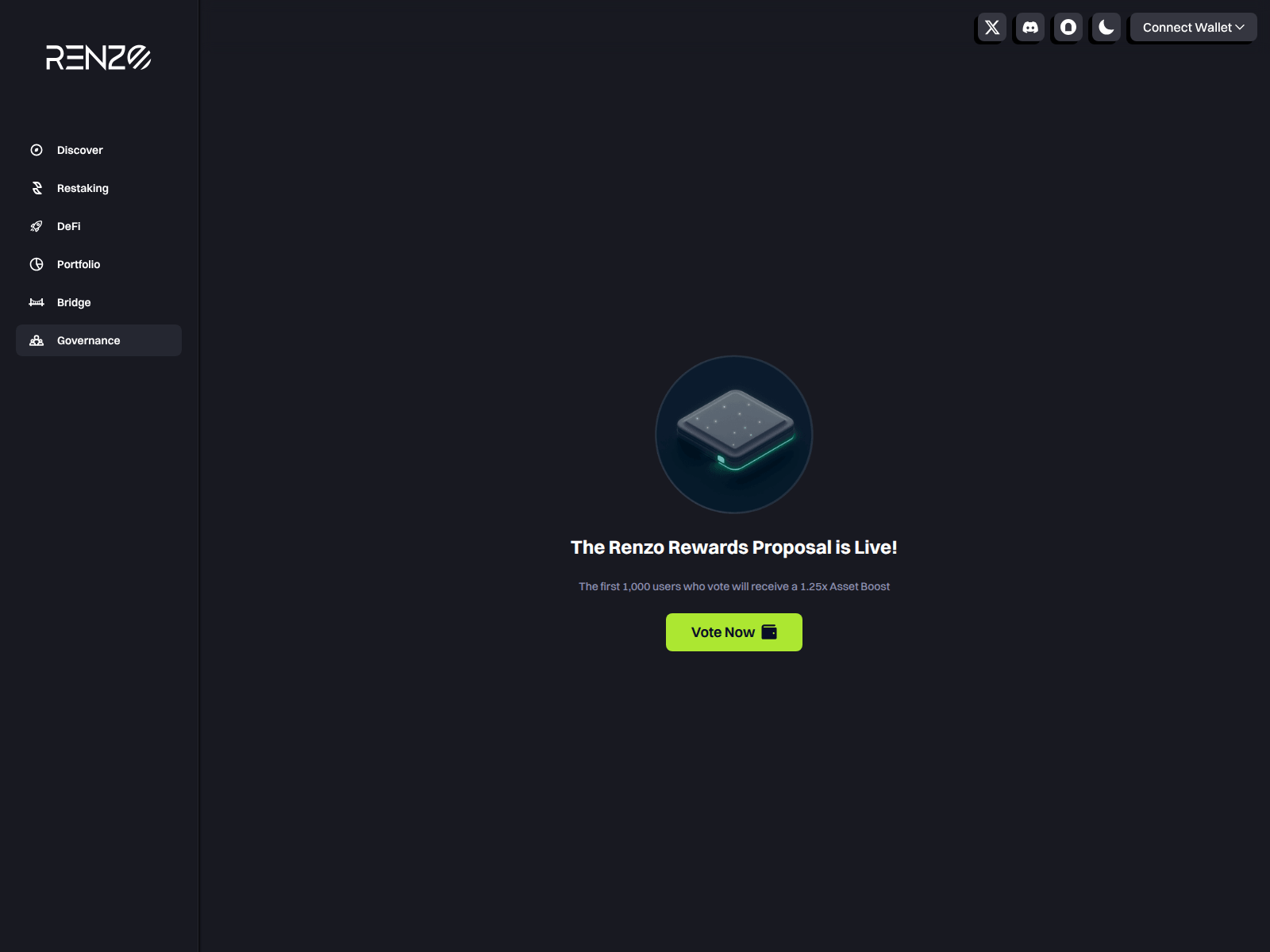Open the Restaking section

(98, 188)
